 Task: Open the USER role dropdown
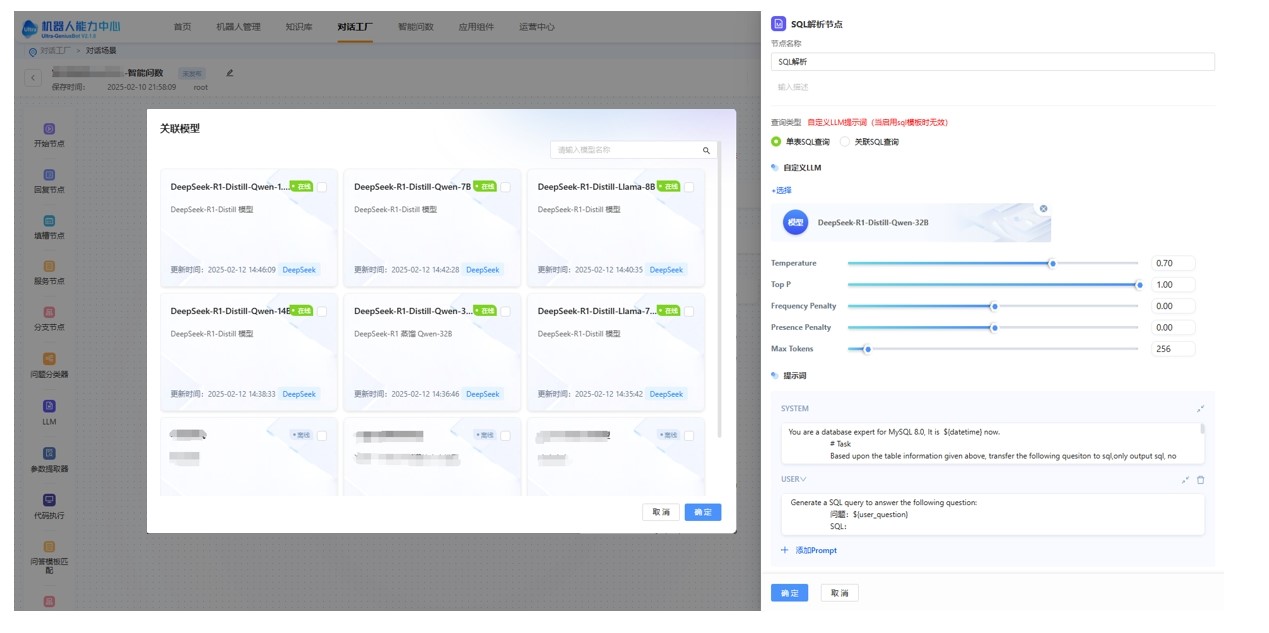coord(794,479)
